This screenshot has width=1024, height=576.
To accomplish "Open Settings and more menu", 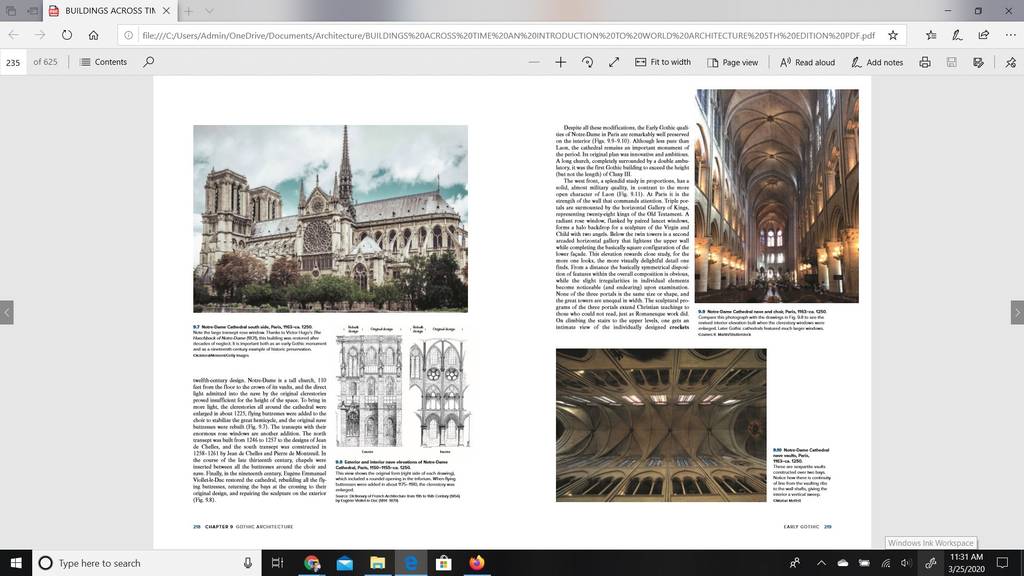I will [x=1010, y=35].
